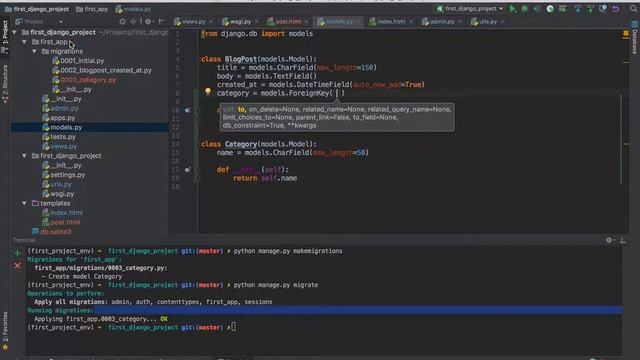Open post.html under templates
The height and width of the screenshot is (360, 640).
61,222
